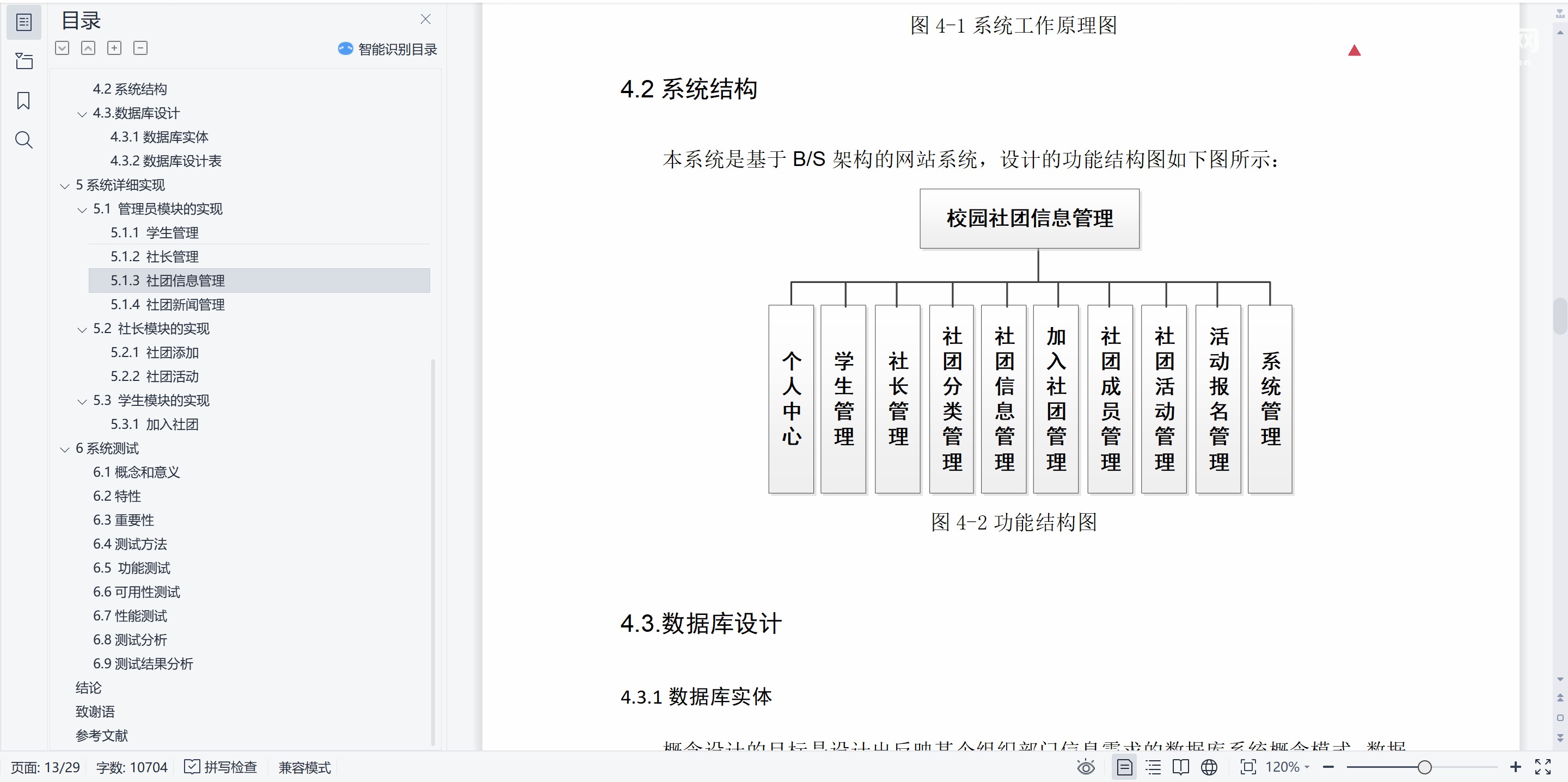Click the fit page width icon
Screen dimensions: 1568x782
tap(1248, 767)
